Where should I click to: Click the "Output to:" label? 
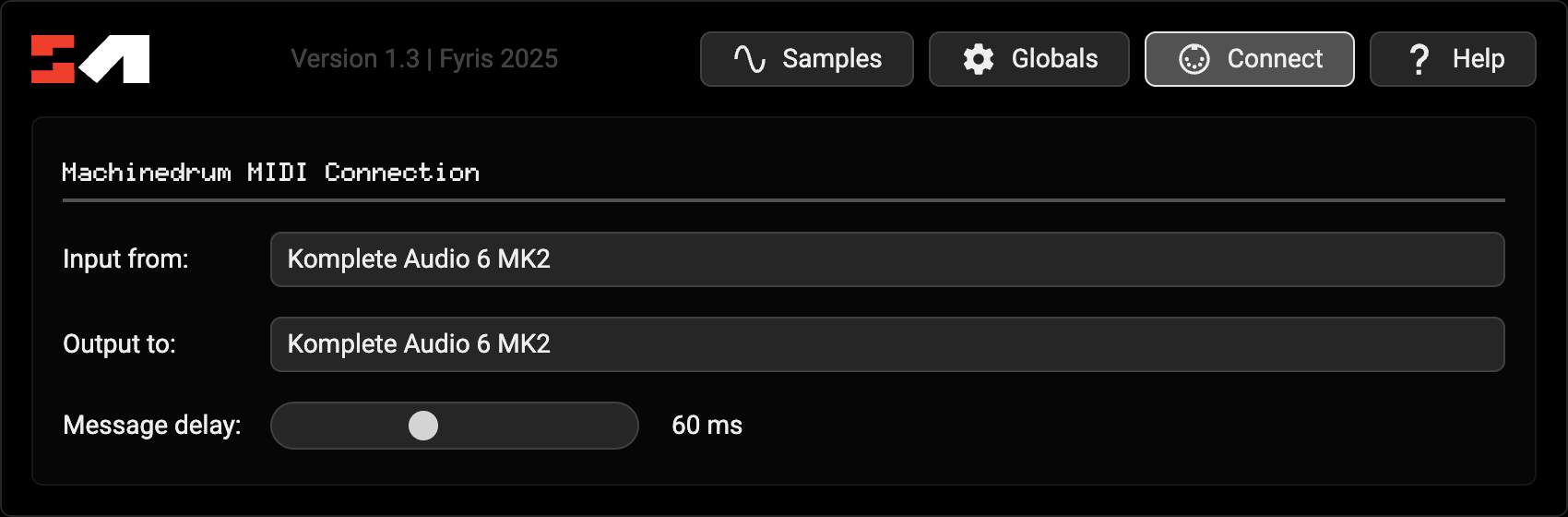coord(119,344)
